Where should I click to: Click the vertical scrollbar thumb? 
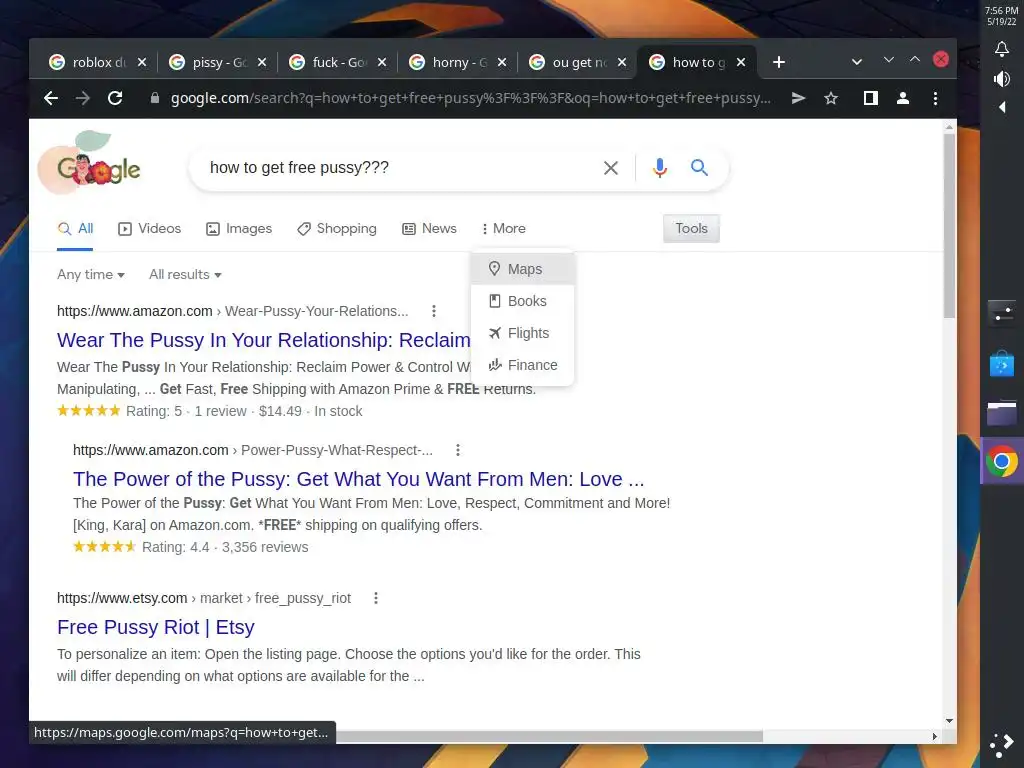tap(950, 225)
